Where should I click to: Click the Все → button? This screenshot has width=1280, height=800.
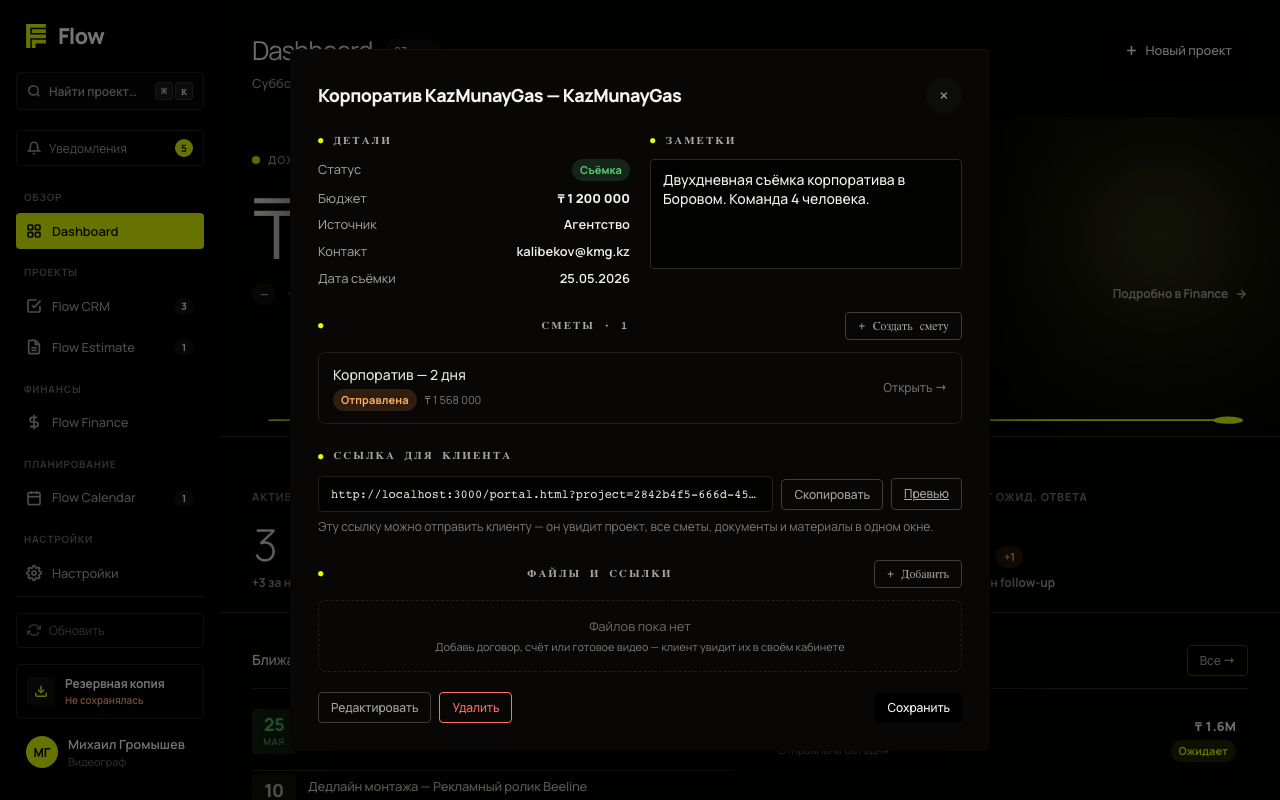coord(1217,660)
